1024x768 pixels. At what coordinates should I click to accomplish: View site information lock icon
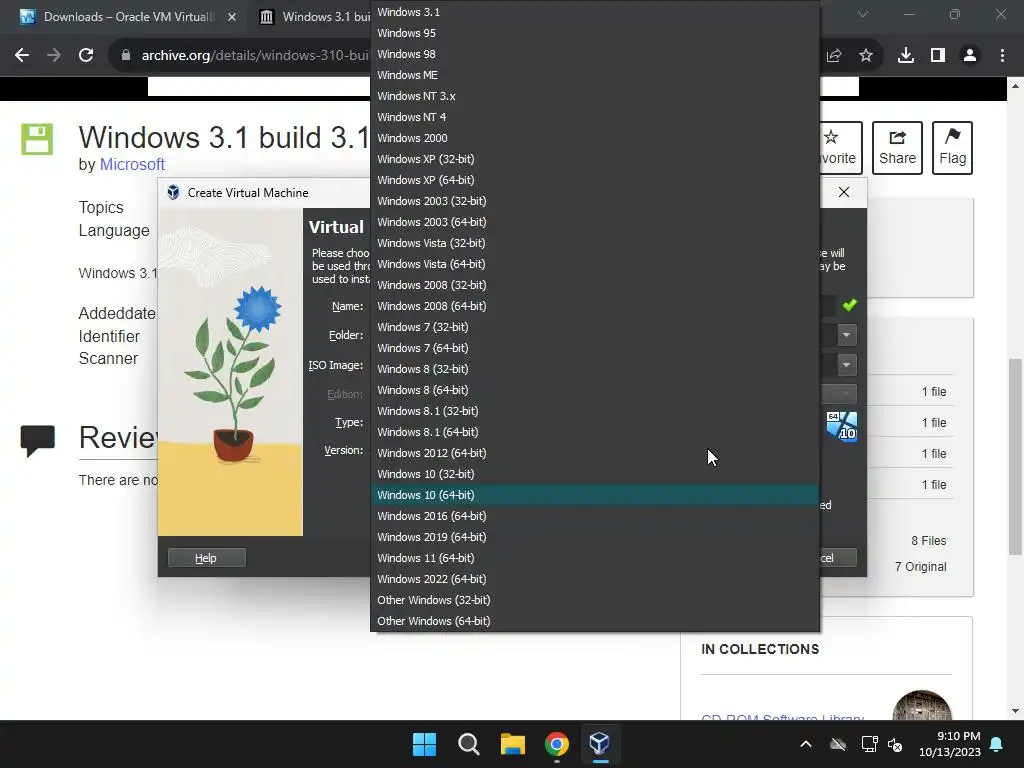(125, 56)
